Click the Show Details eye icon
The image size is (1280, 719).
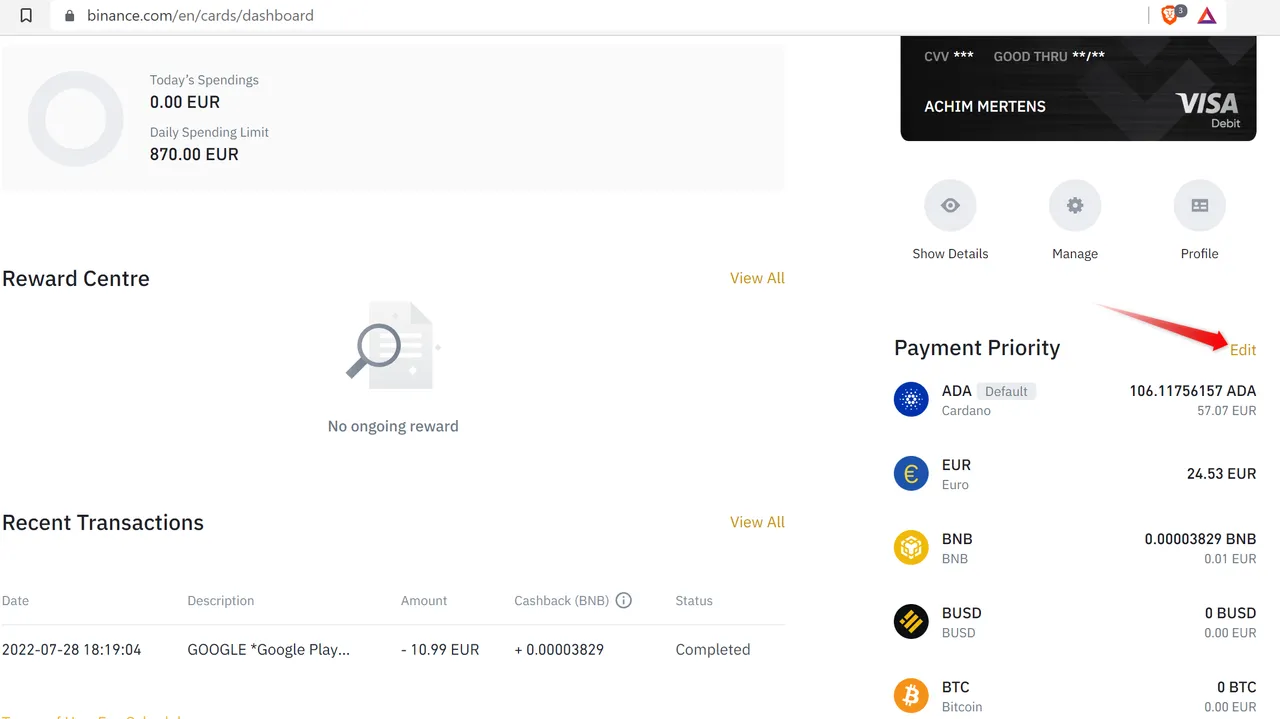pos(950,205)
